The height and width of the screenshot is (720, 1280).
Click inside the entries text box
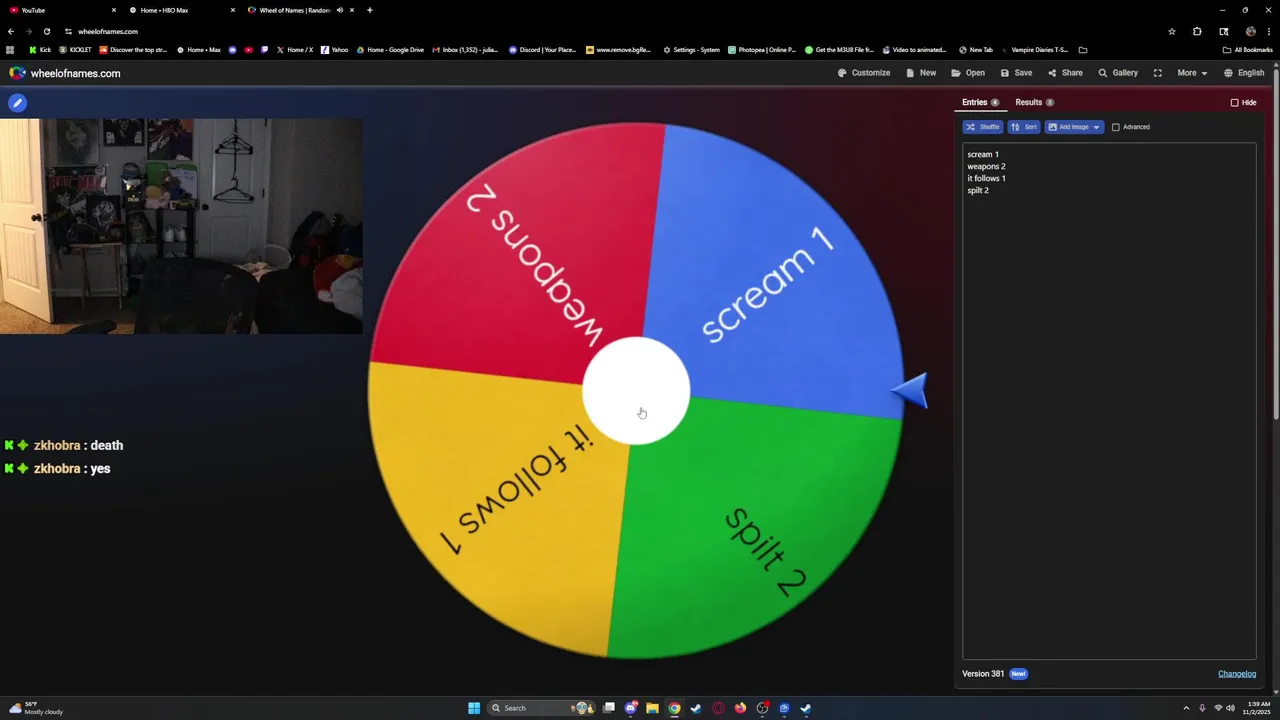1109,400
